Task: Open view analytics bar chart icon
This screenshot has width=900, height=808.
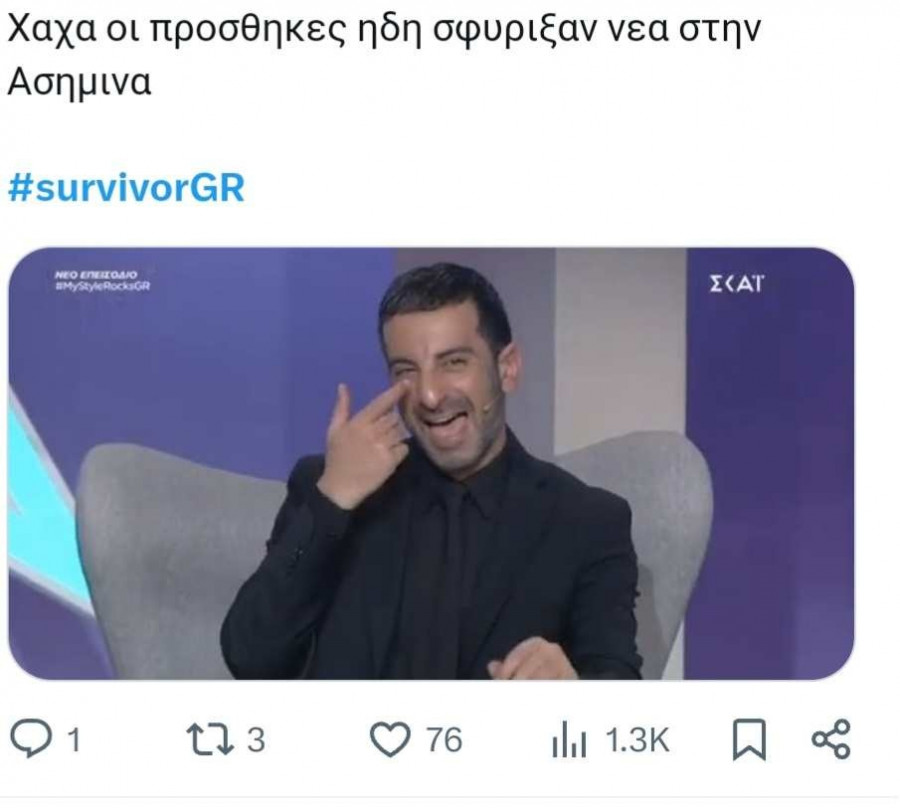Action: pyautogui.click(x=569, y=739)
